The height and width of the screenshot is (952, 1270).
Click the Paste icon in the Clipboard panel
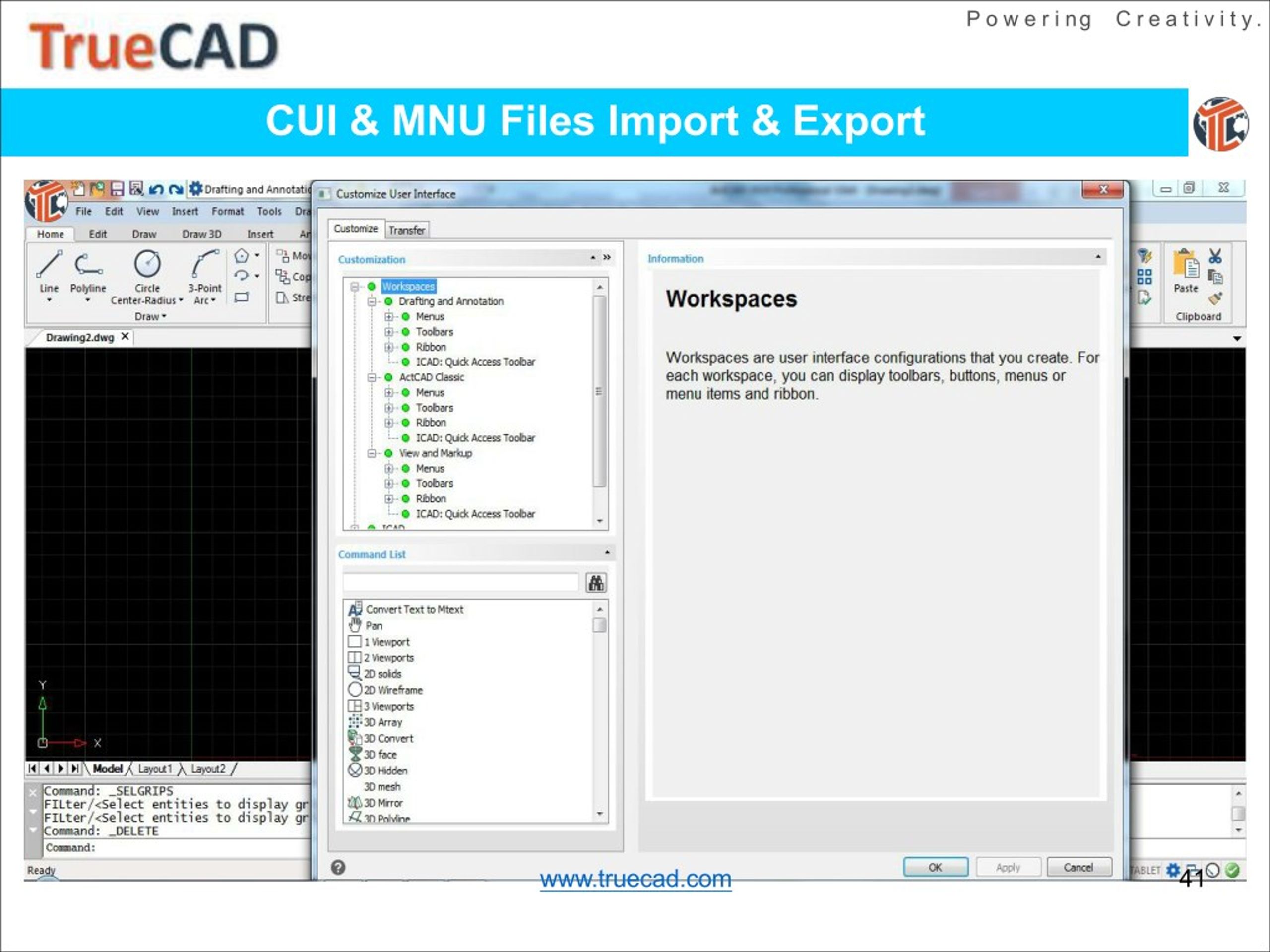(x=1186, y=271)
